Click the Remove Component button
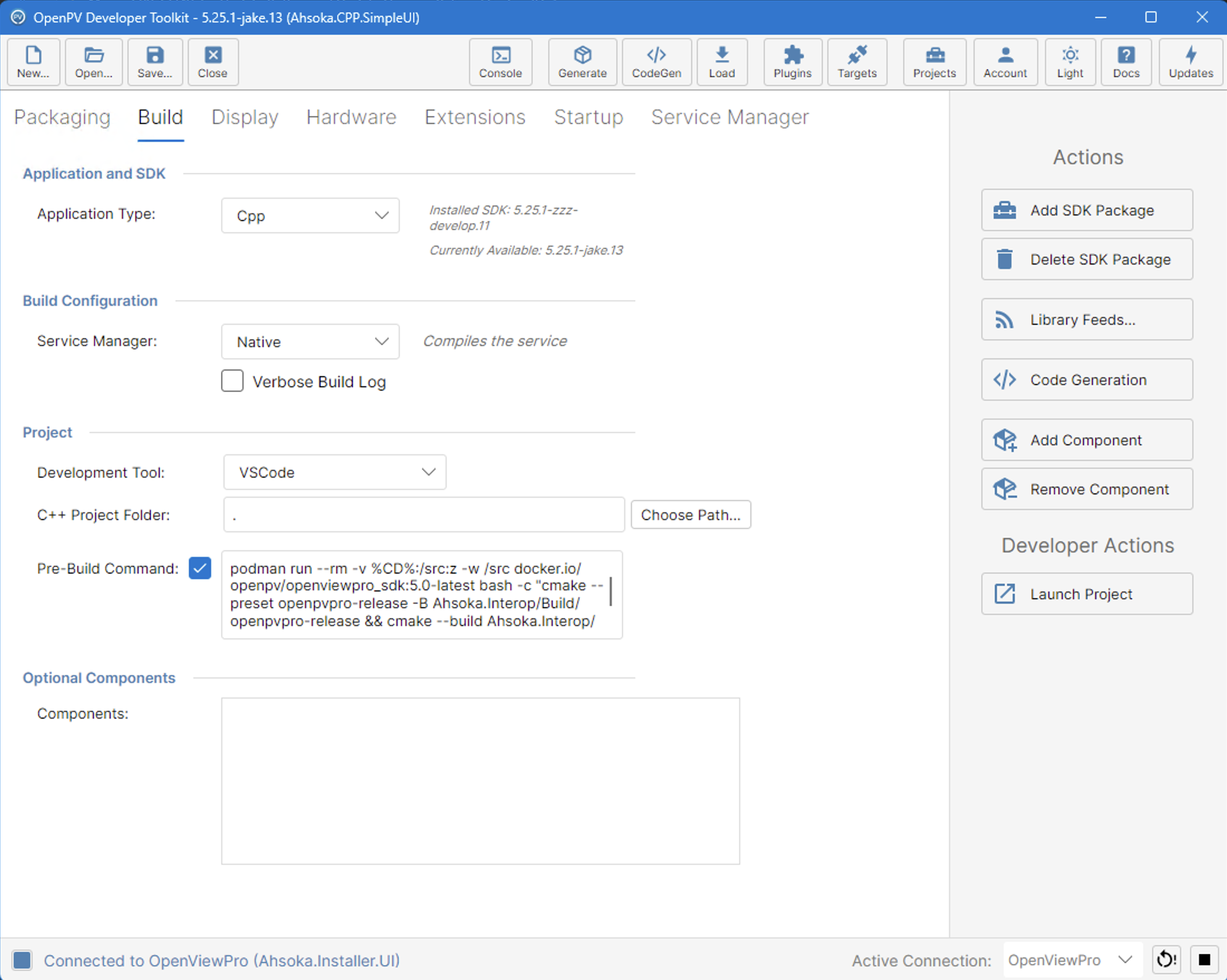The height and width of the screenshot is (980, 1227). [1087, 489]
